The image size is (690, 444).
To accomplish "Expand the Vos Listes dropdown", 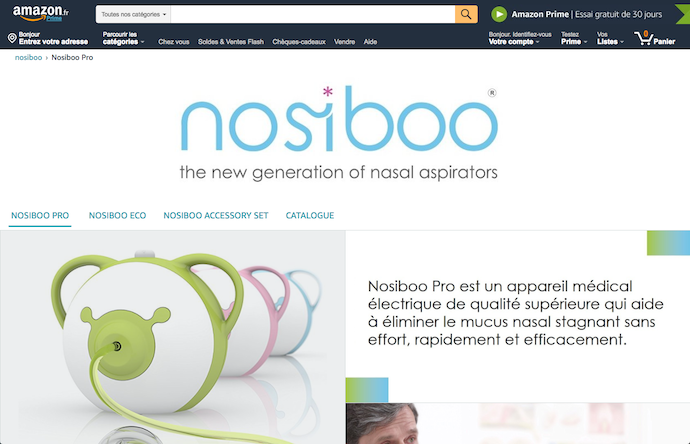I will tap(610, 38).
